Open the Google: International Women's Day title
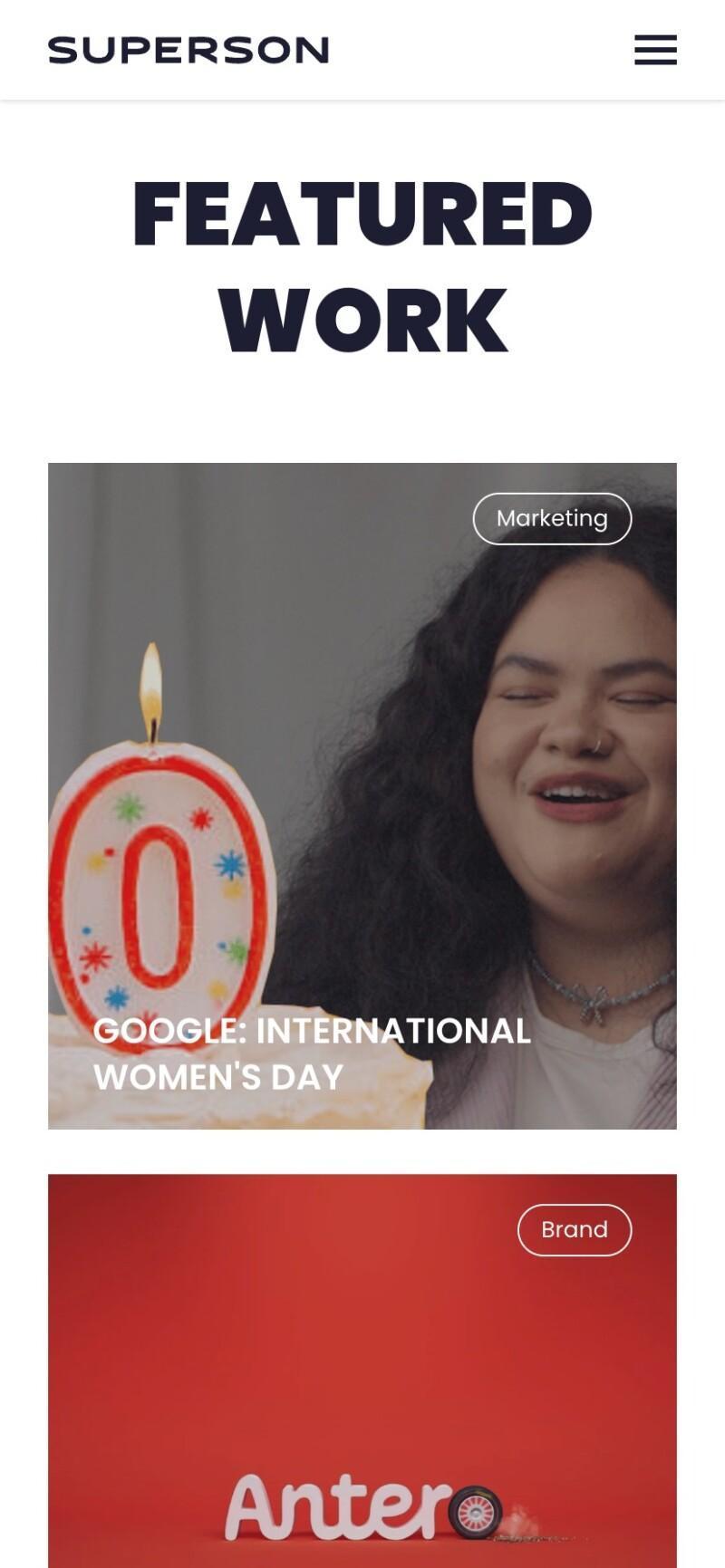The width and height of the screenshot is (725, 1568). coord(312,1053)
